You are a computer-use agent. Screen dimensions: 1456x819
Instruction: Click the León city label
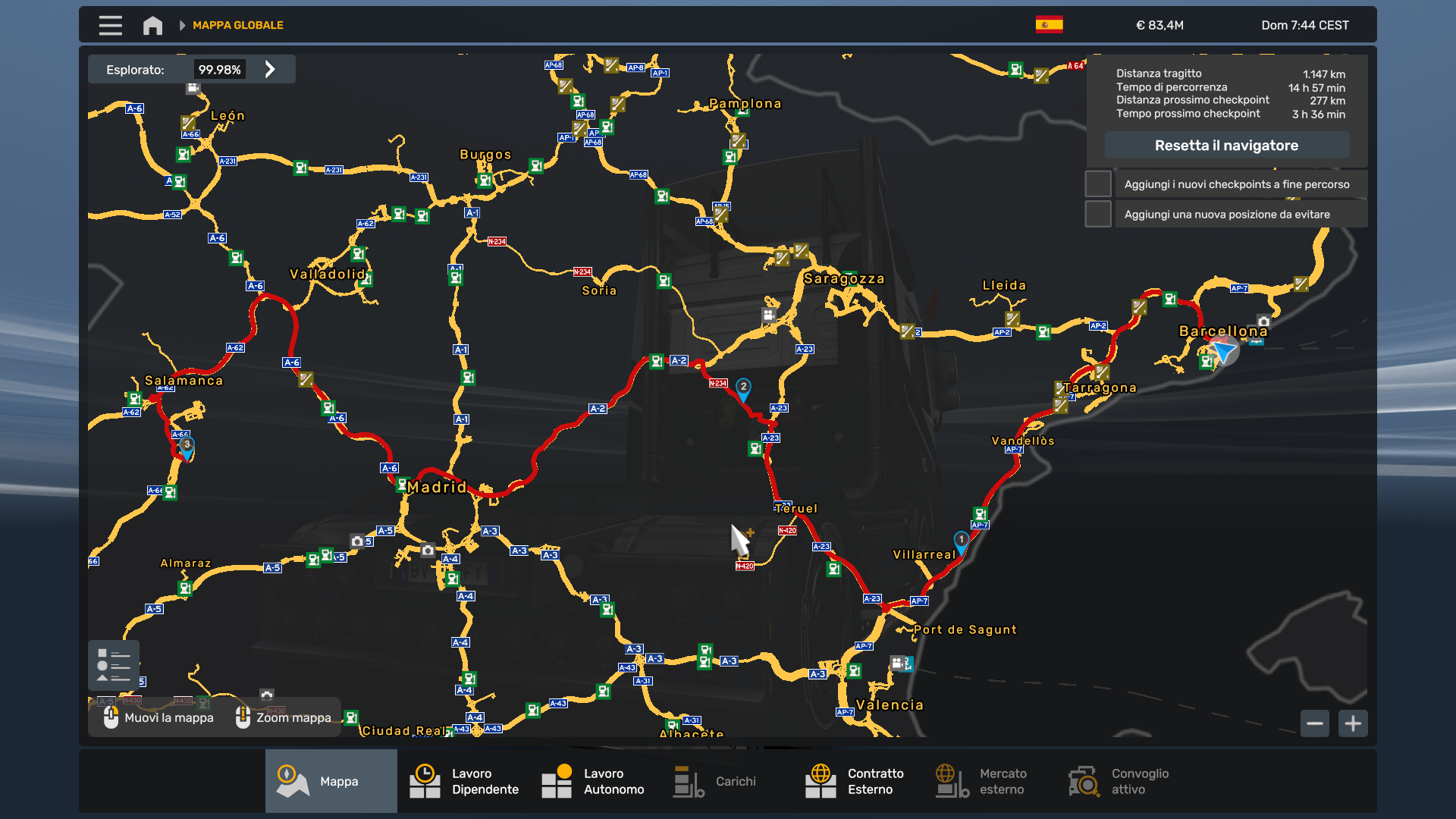(227, 115)
